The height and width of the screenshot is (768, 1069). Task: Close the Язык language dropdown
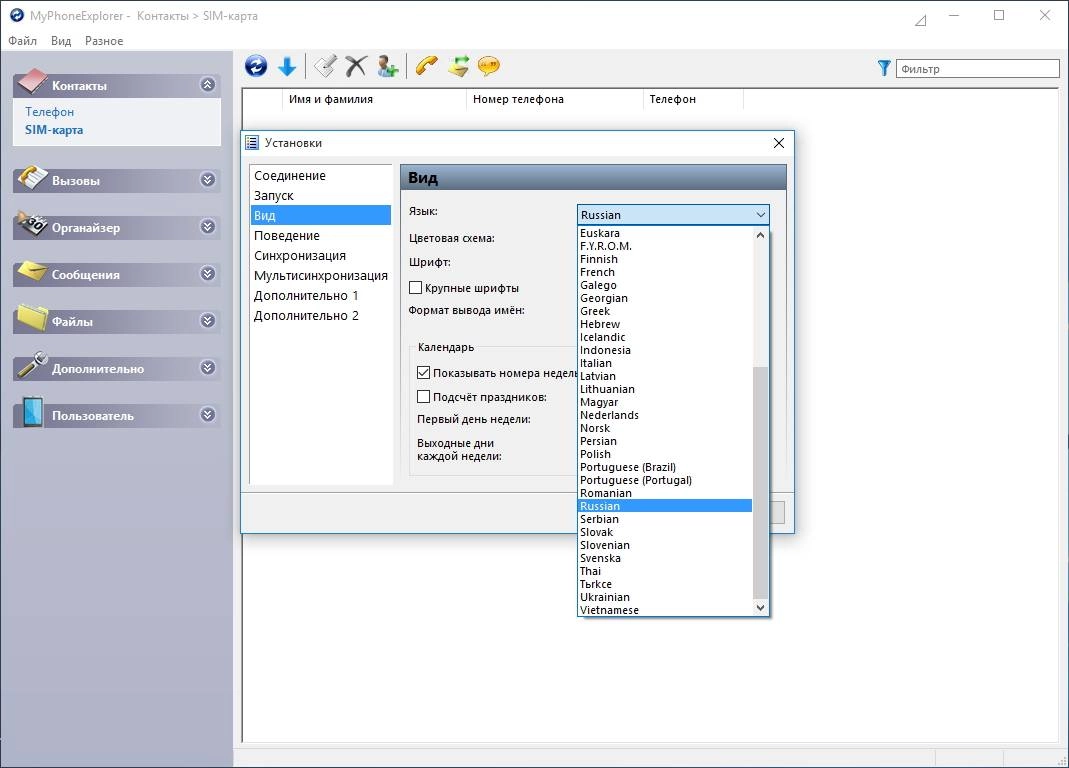point(760,215)
